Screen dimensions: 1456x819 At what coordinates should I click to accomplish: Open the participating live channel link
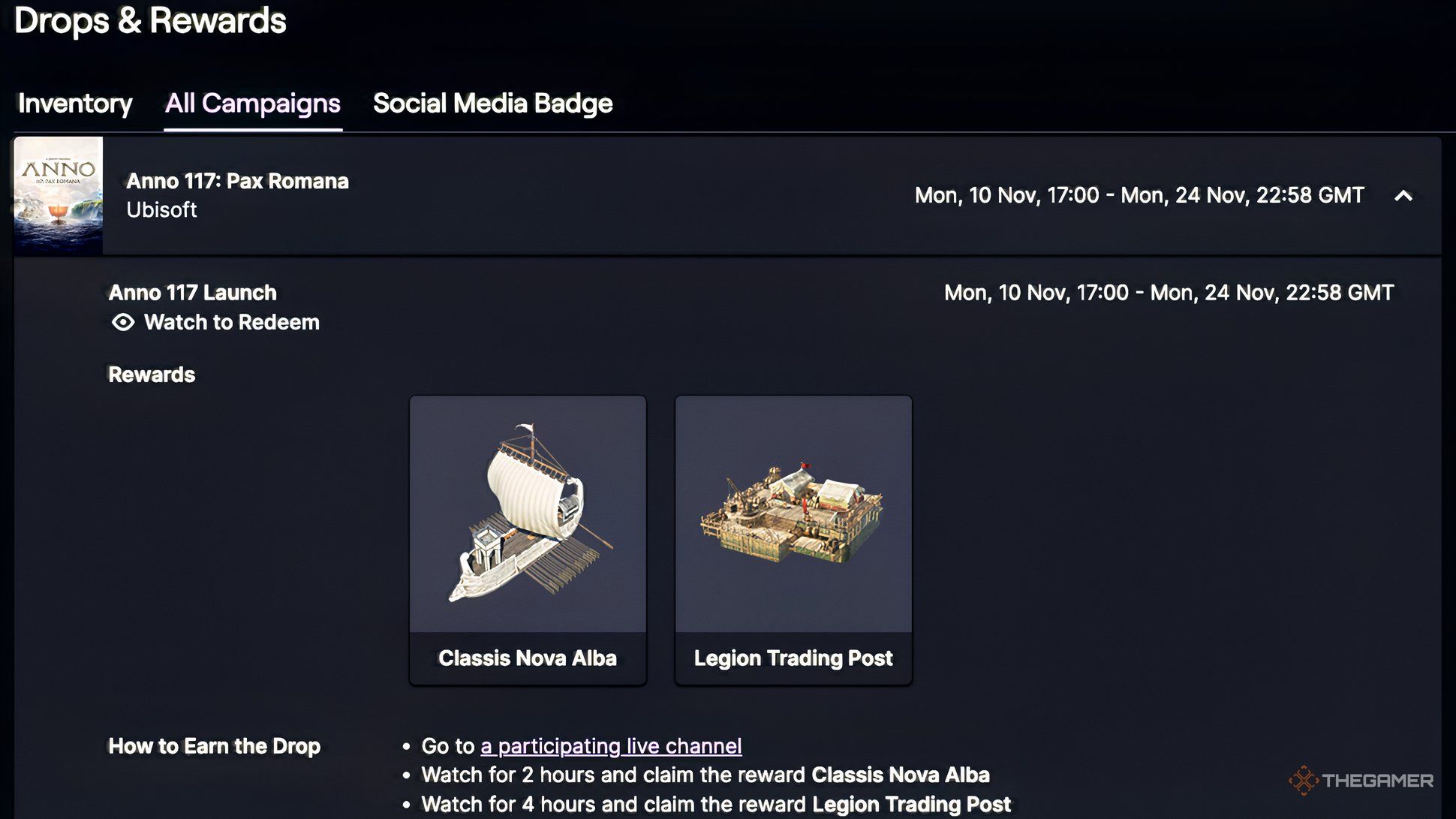pos(611,746)
